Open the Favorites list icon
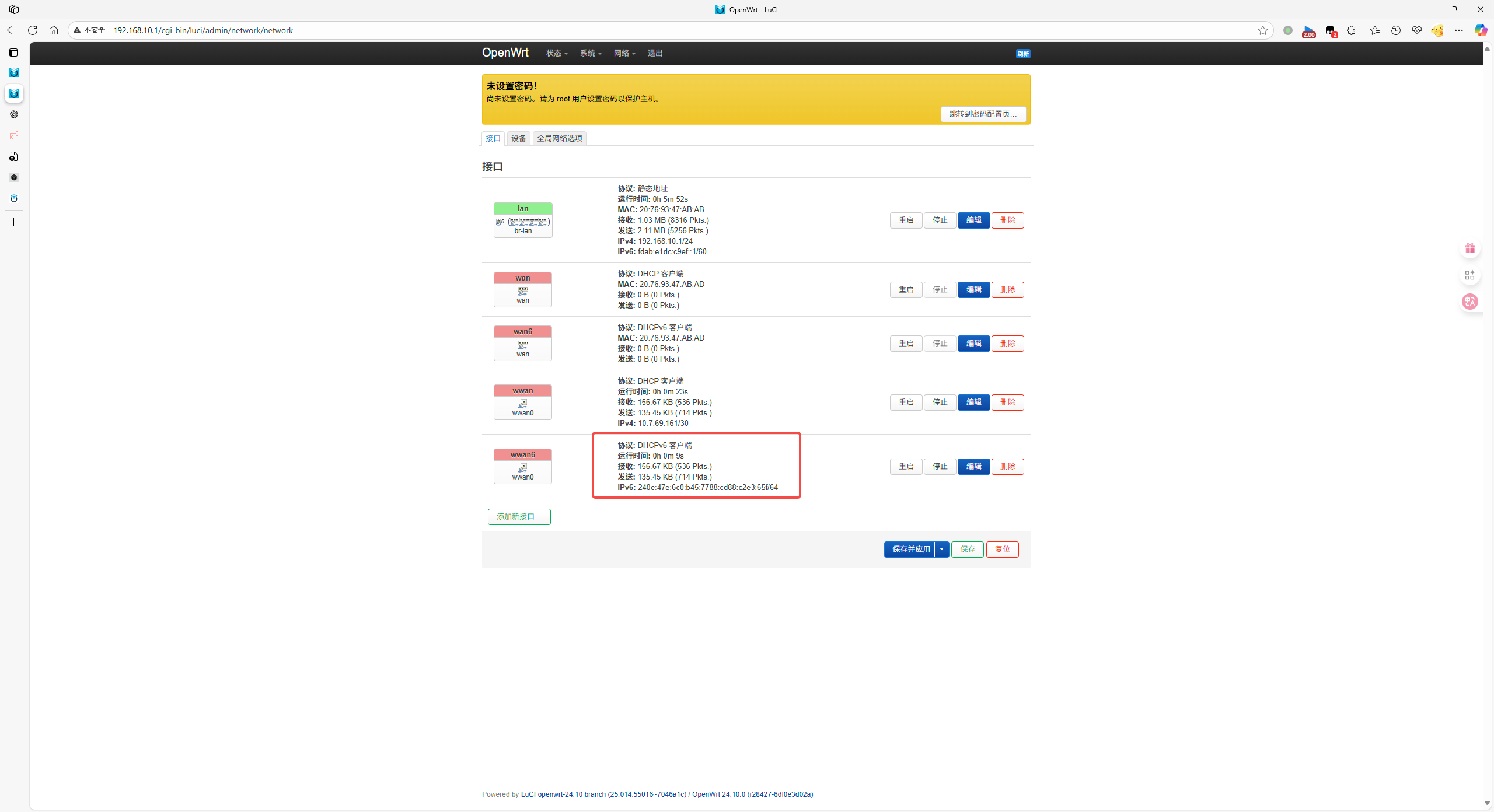 click(1375, 30)
